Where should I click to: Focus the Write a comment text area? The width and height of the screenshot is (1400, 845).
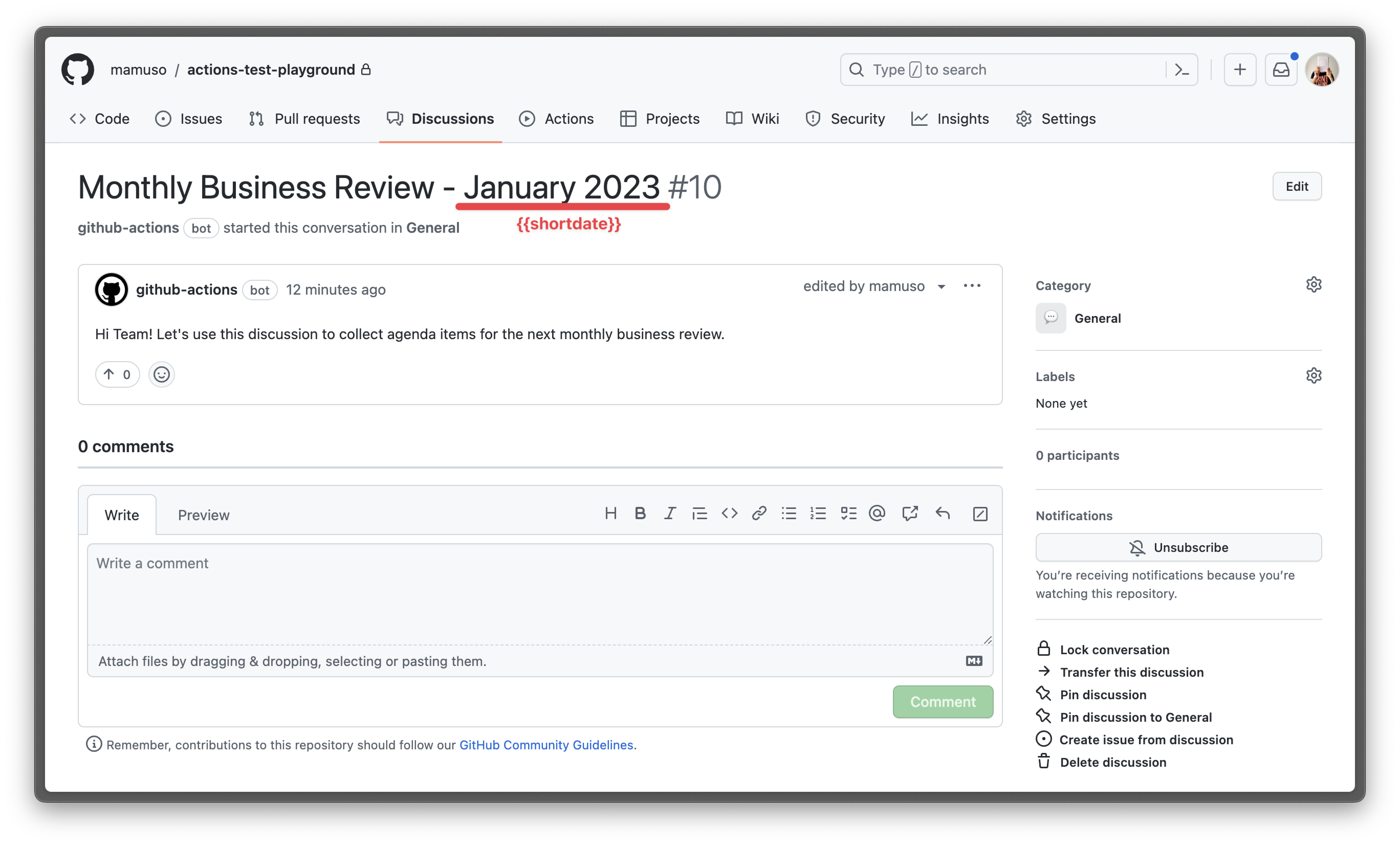coord(540,594)
